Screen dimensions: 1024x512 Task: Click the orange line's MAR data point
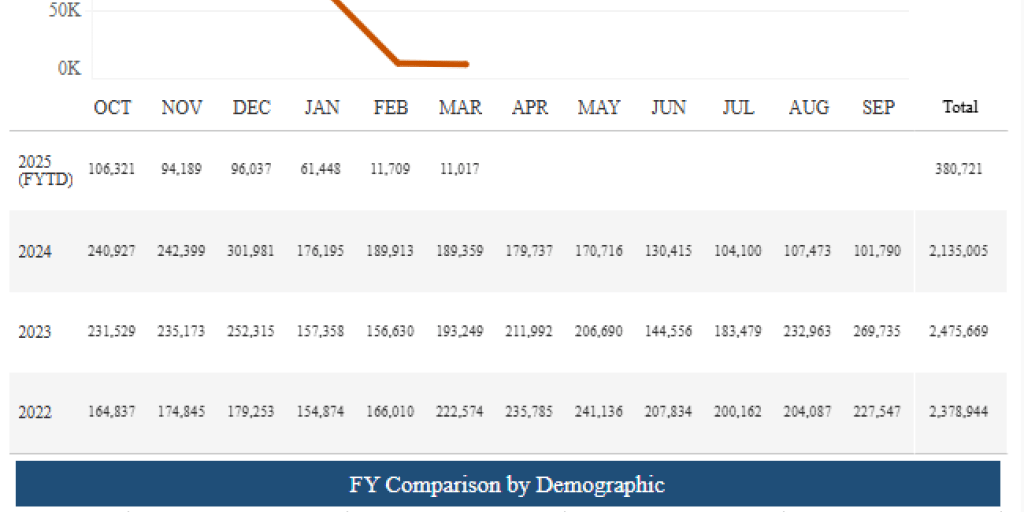pos(466,64)
